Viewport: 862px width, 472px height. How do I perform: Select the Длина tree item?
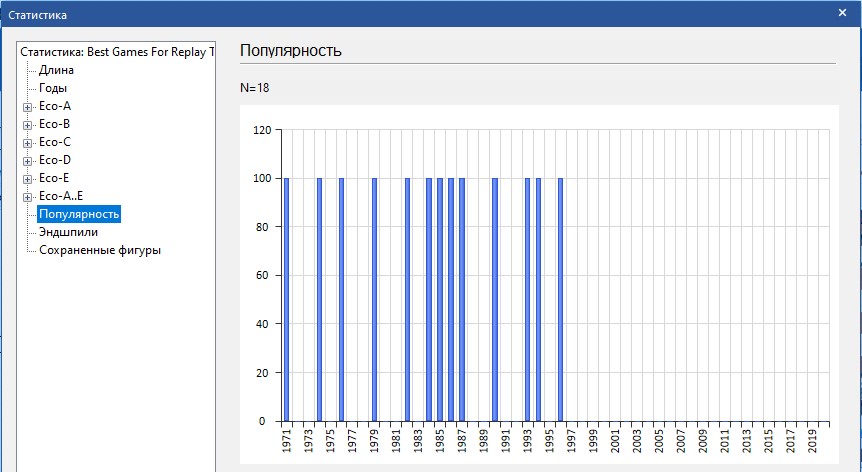coord(56,70)
